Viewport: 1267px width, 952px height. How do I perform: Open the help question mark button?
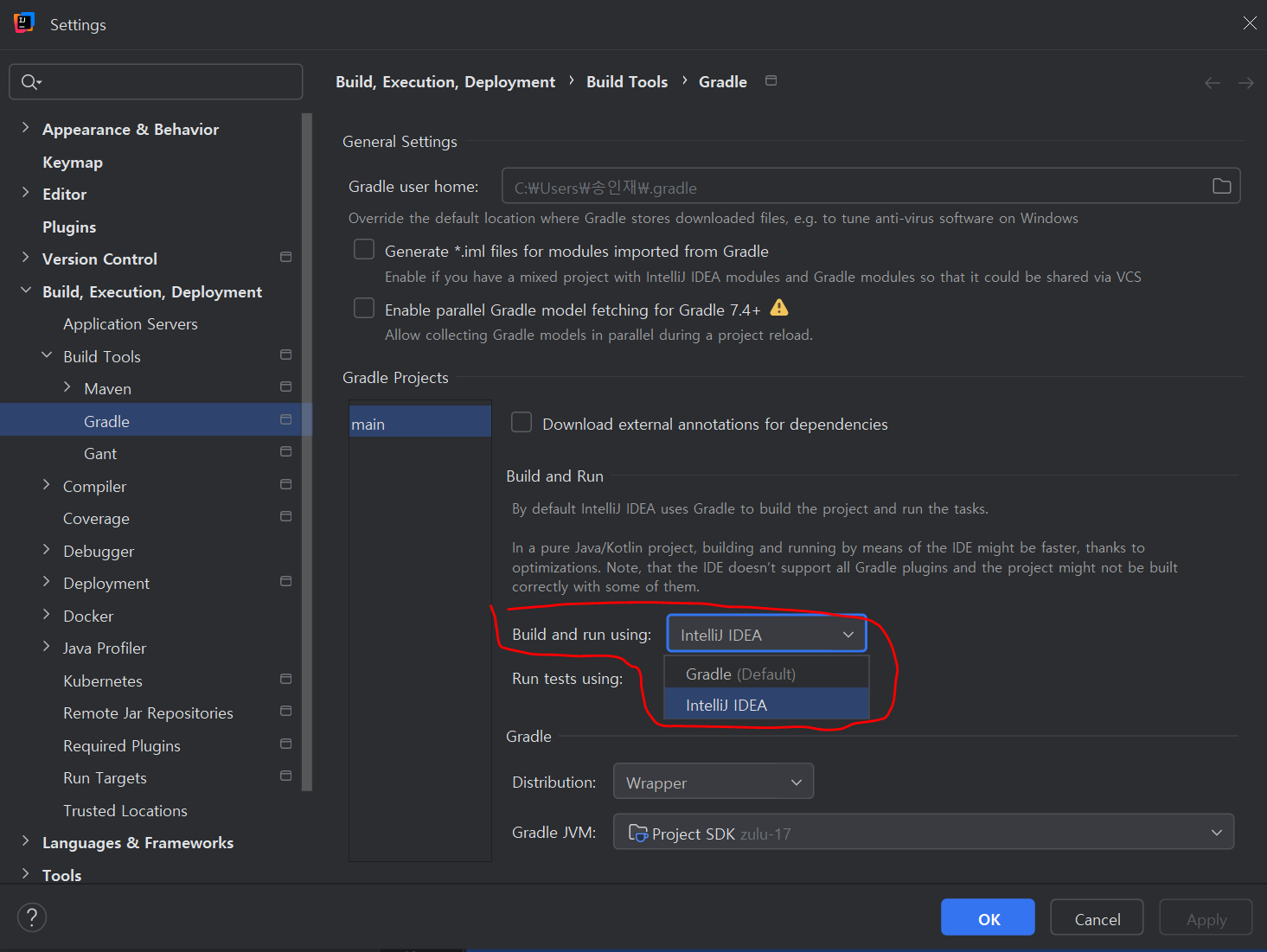(32, 917)
